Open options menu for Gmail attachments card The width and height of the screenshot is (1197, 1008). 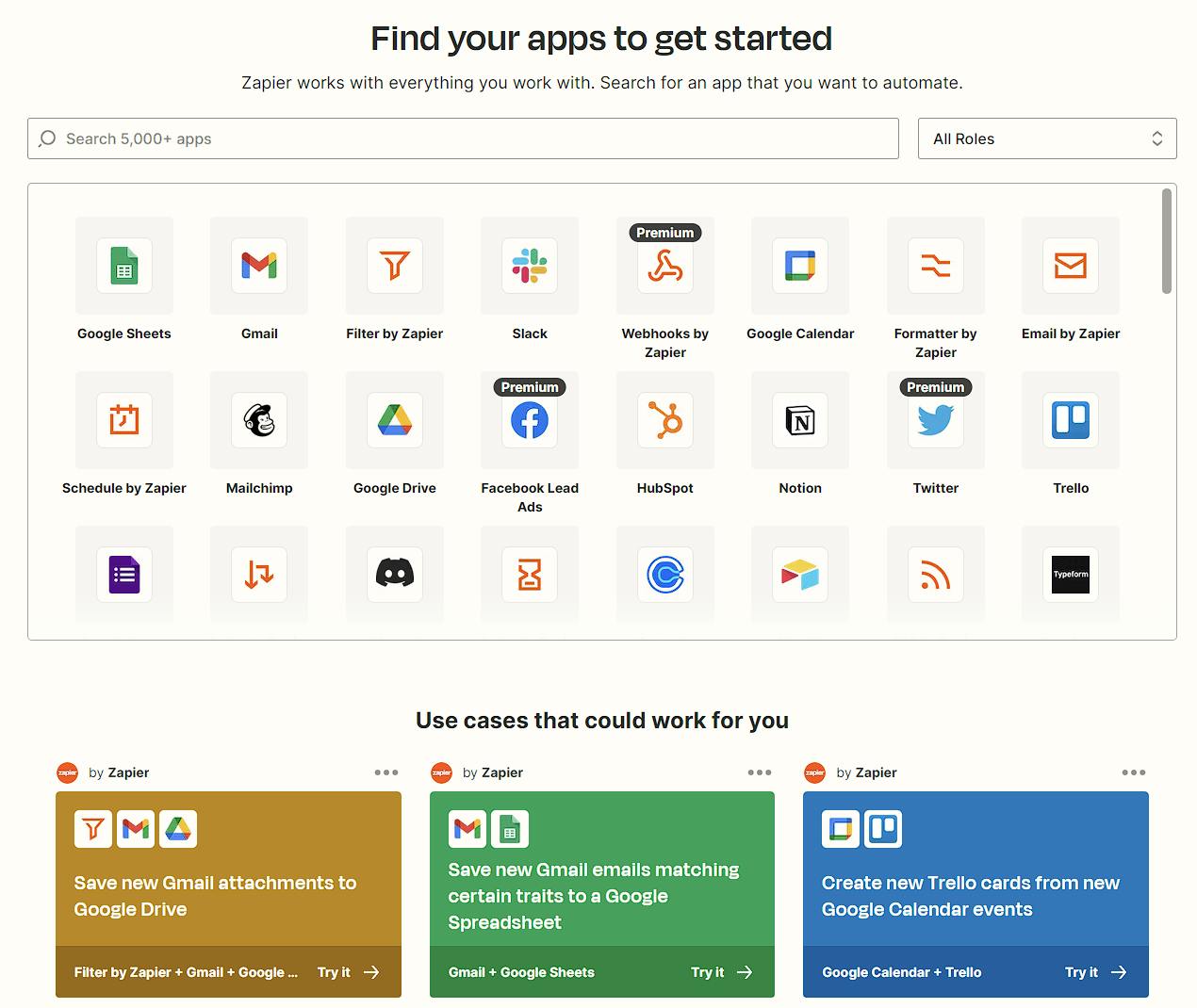click(x=386, y=772)
